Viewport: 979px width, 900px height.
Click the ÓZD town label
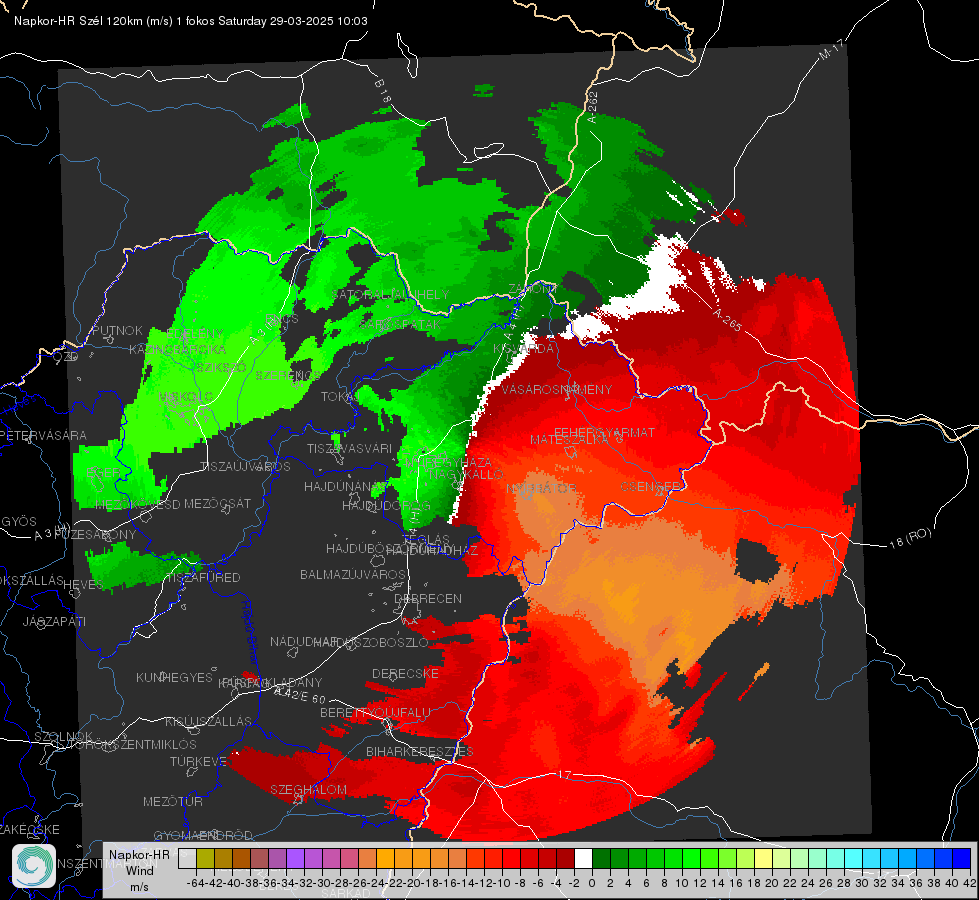[x=66, y=357]
